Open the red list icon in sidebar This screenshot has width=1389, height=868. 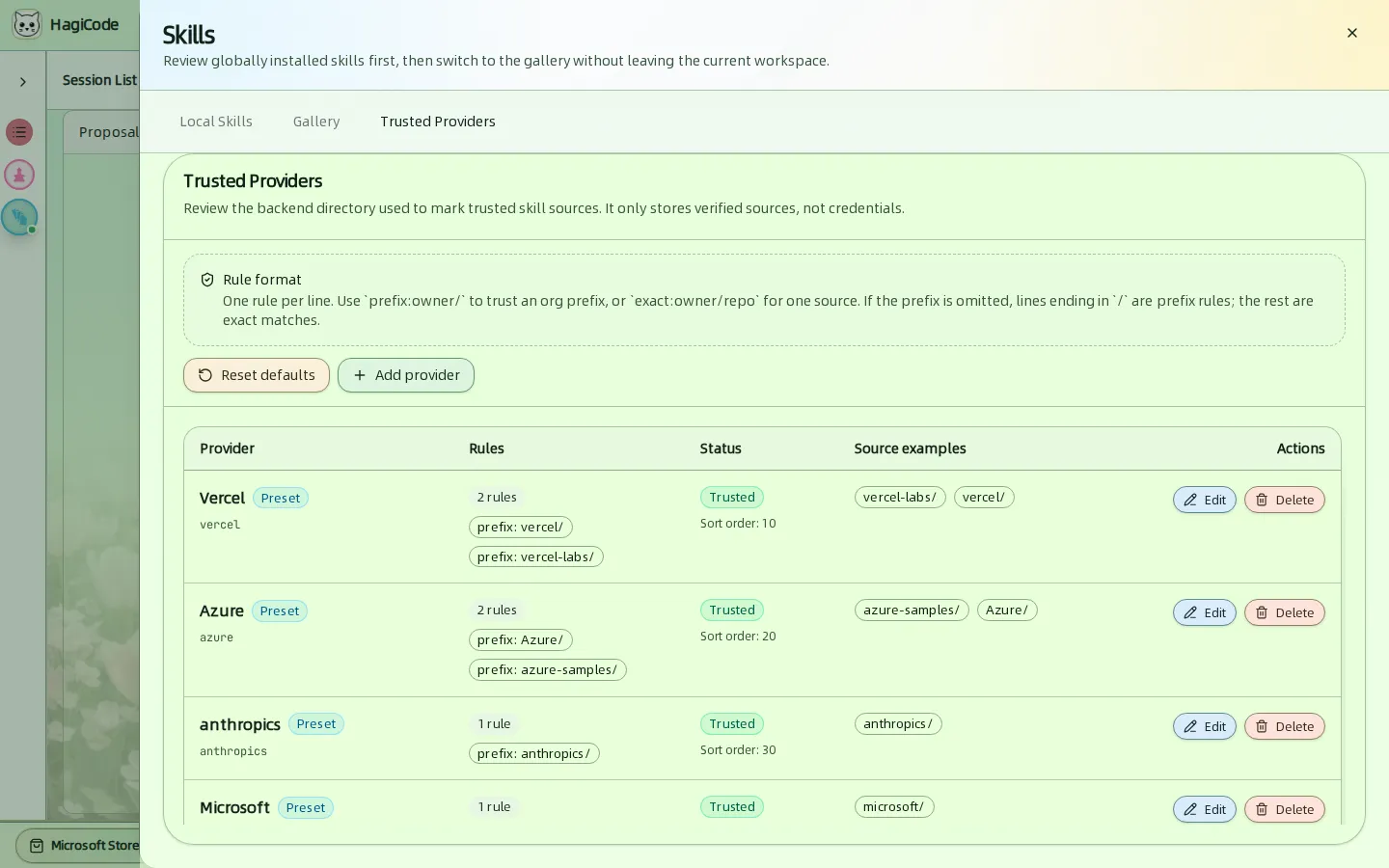(19, 132)
